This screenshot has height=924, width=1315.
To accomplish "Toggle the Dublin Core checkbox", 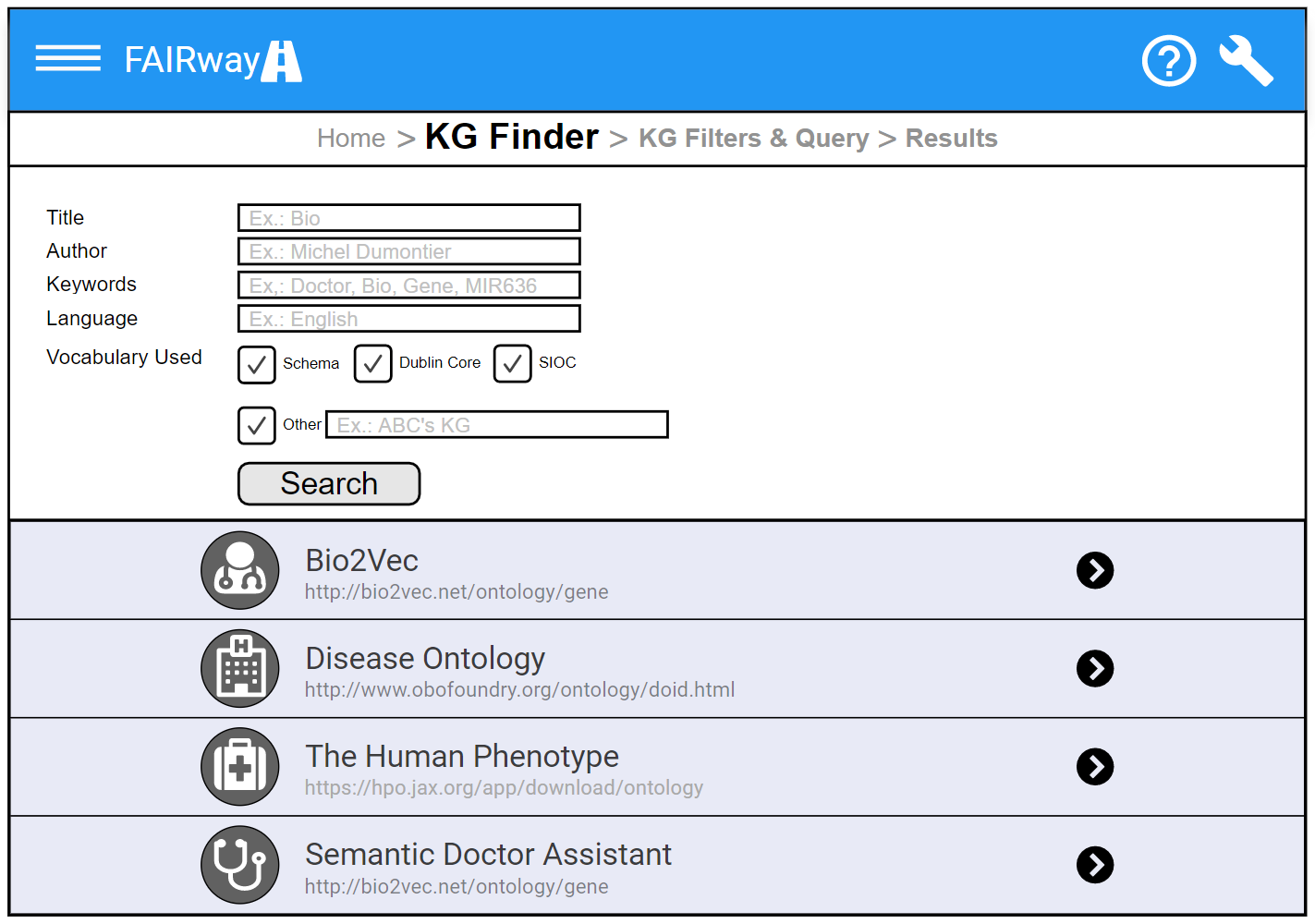I will click(373, 363).
